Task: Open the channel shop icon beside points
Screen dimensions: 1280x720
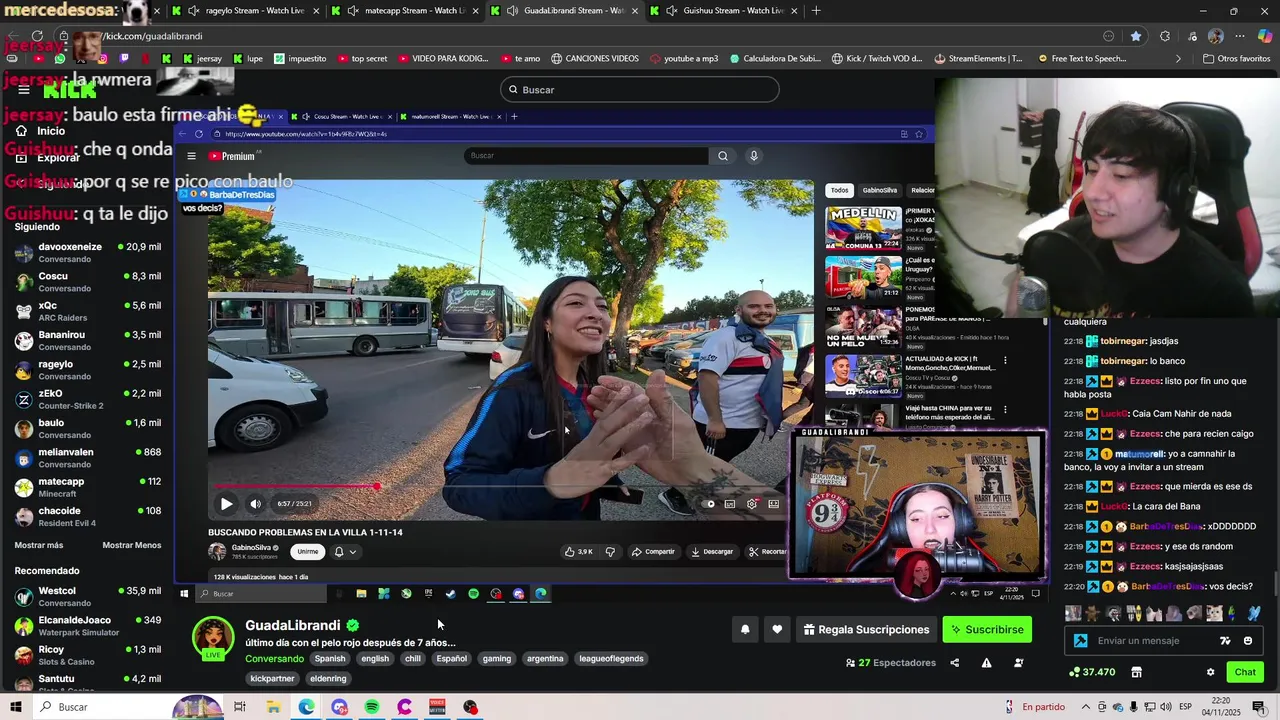Action: coord(1136,672)
